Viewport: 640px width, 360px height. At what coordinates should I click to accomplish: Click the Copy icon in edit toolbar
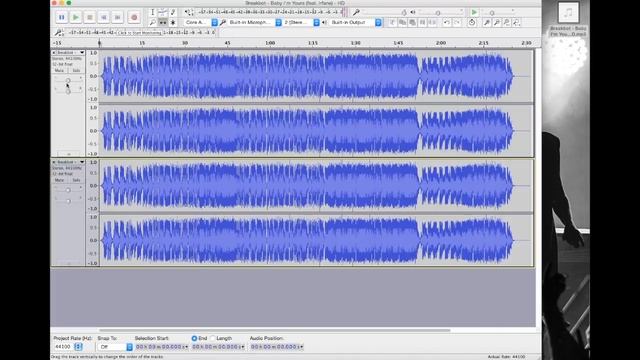click(402, 22)
